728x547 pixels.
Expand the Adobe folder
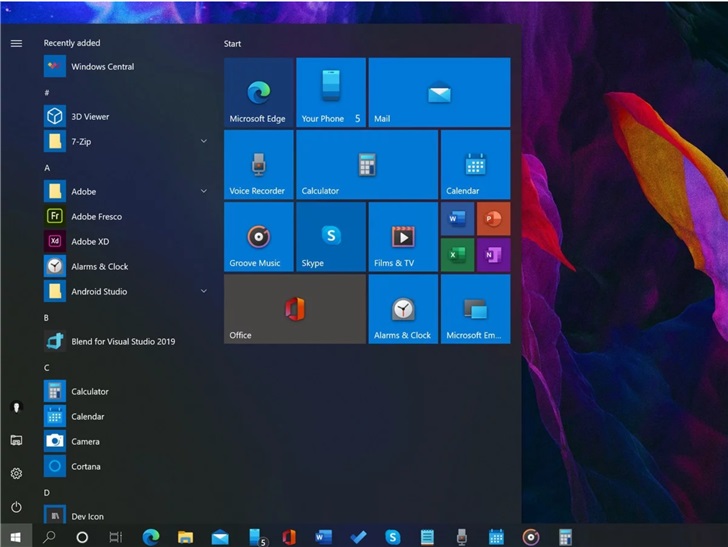point(204,191)
